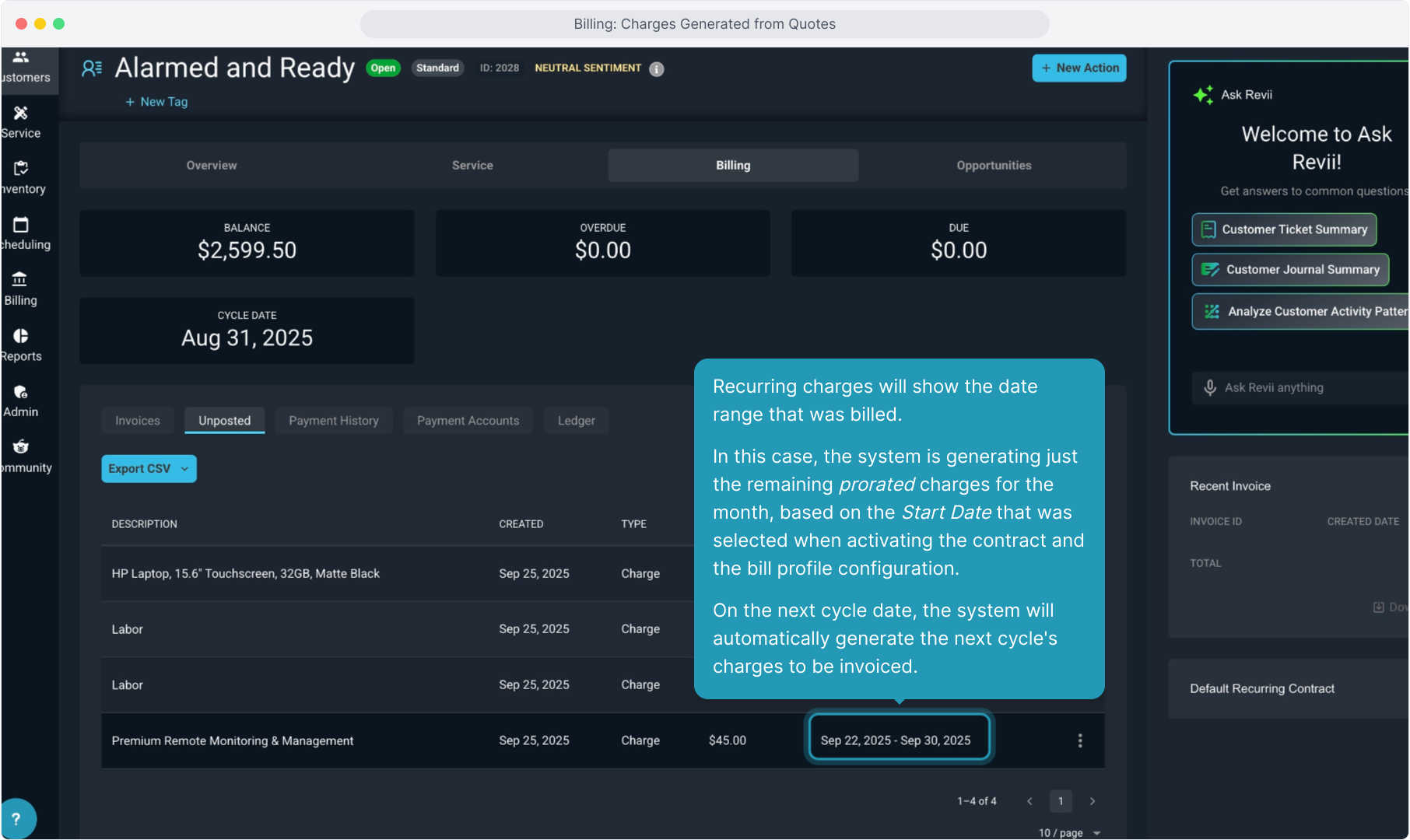Open the Opportunities tab
The height and width of the screenshot is (840, 1410).
click(994, 166)
